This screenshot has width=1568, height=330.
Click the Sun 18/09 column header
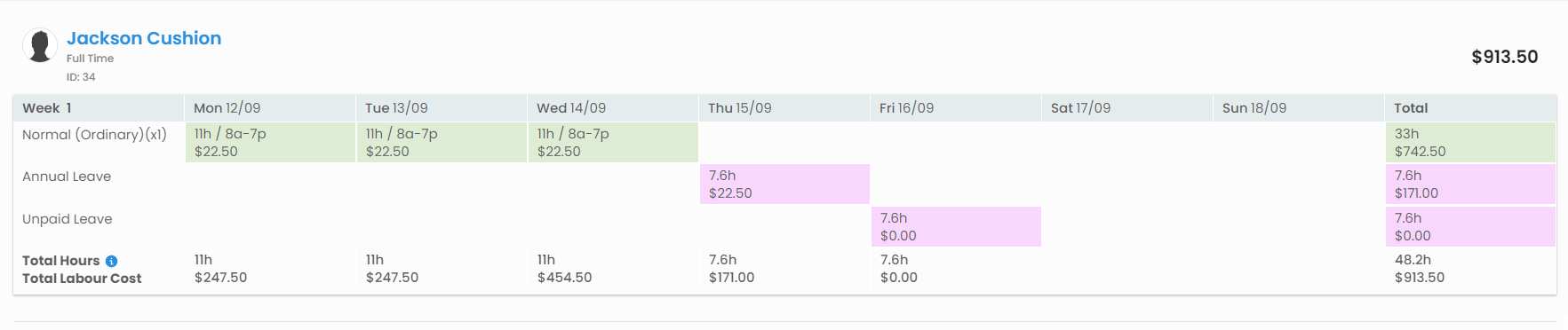tap(1254, 108)
